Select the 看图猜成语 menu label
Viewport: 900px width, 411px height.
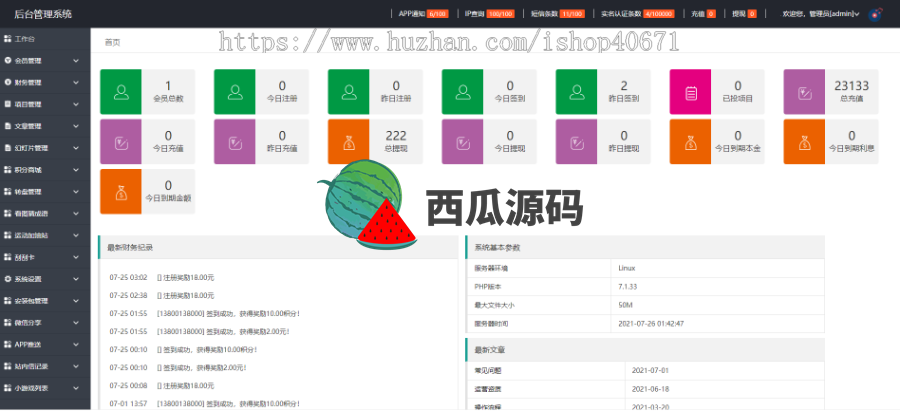coord(31,213)
